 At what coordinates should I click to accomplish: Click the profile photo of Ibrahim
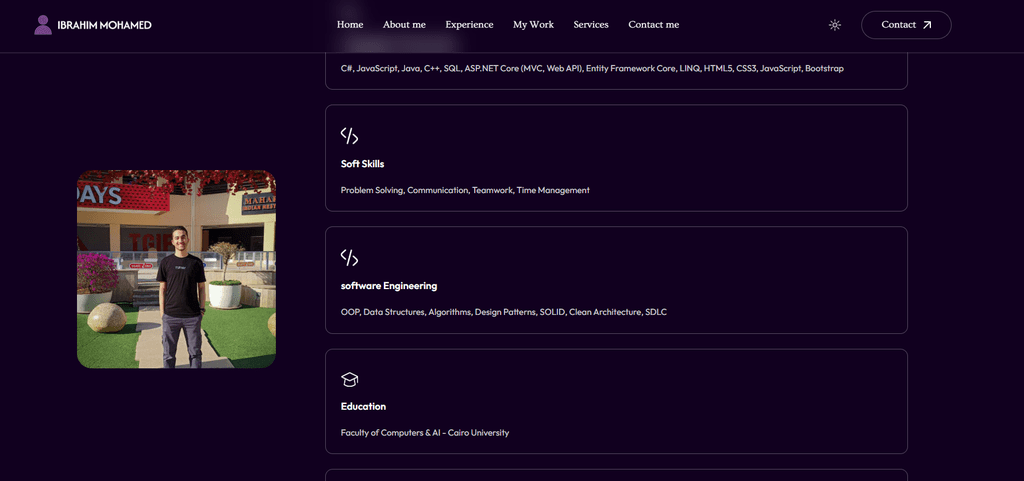pyautogui.click(x=176, y=269)
